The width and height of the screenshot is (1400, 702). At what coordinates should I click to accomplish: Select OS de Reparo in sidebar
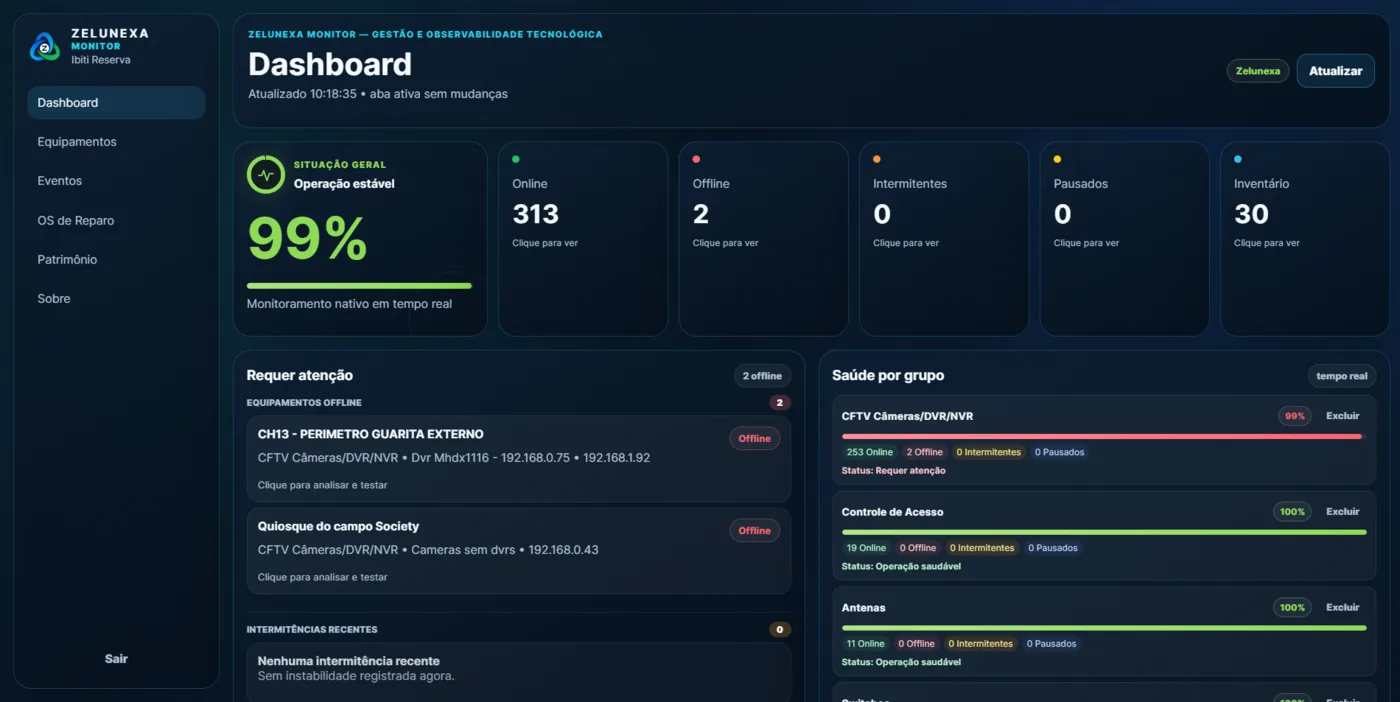pos(116,220)
